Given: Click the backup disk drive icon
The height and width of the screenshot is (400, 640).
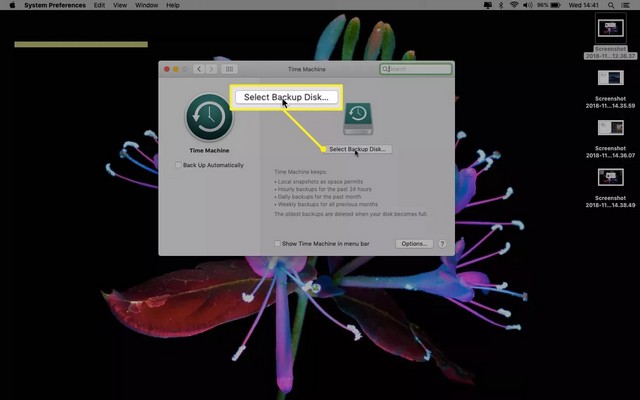Looking at the screenshot, I should [358, 119].
